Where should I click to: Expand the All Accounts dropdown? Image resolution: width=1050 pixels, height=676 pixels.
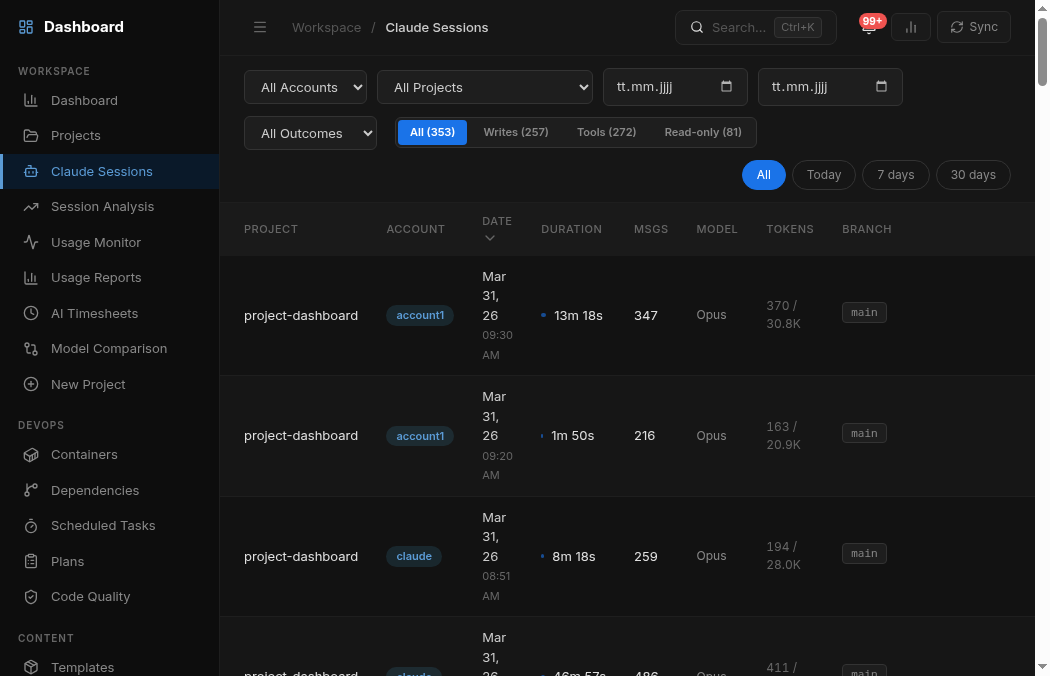coord(305,88)
